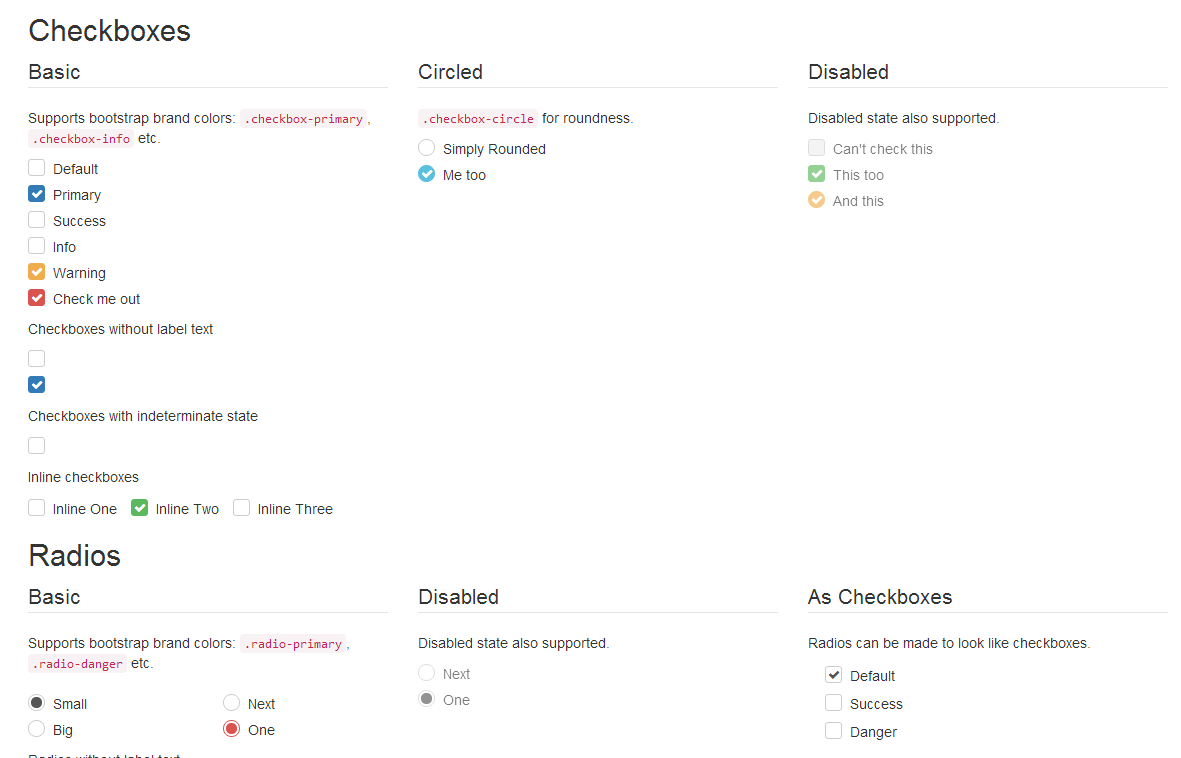Uncheck the Me too circular checkbox
The image size is (1181, 758).
pyautogui.click(x=426, y=174)
